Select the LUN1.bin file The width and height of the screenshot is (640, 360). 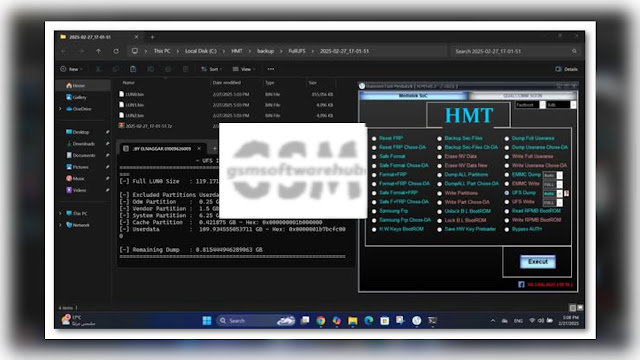[131, 105]
